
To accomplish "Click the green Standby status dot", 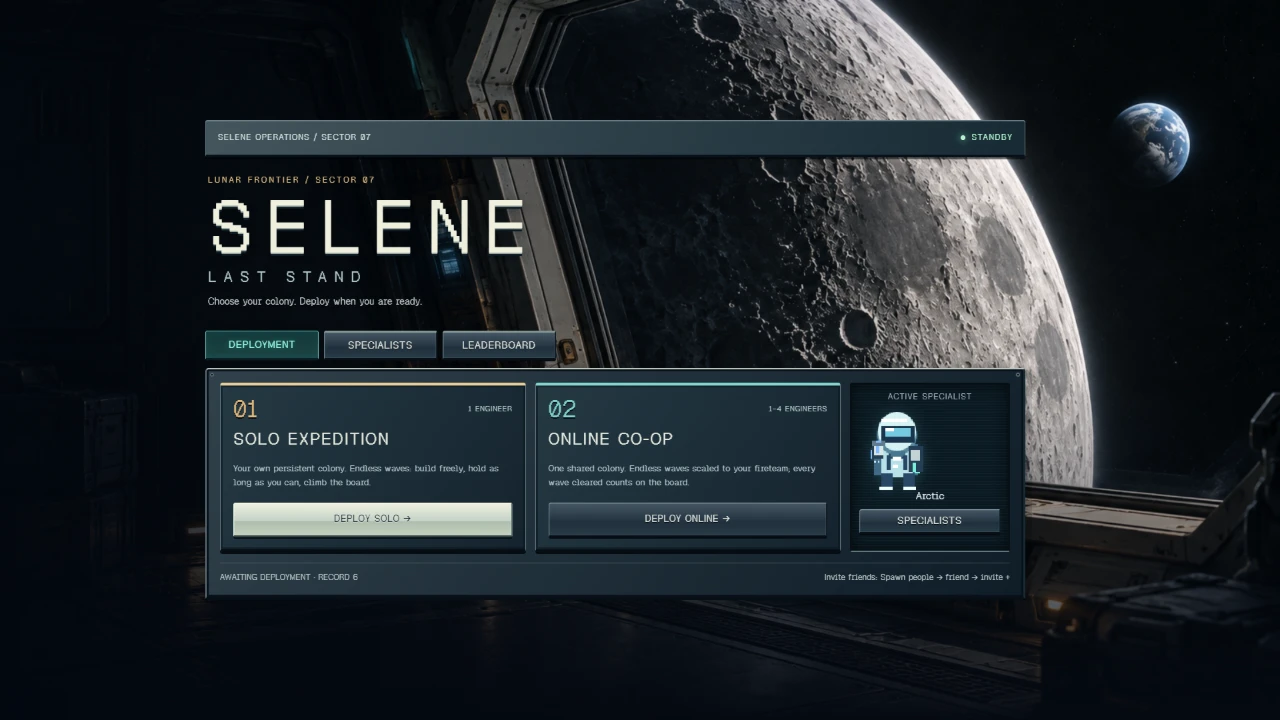I will tap(963, 137).
